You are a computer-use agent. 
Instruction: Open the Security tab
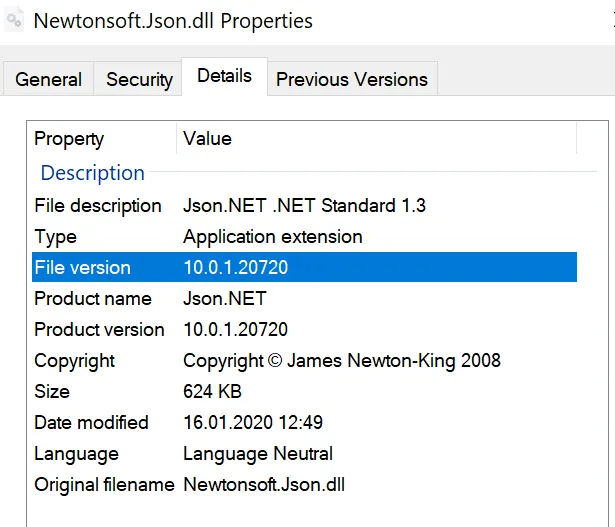[x=139, y=79]
